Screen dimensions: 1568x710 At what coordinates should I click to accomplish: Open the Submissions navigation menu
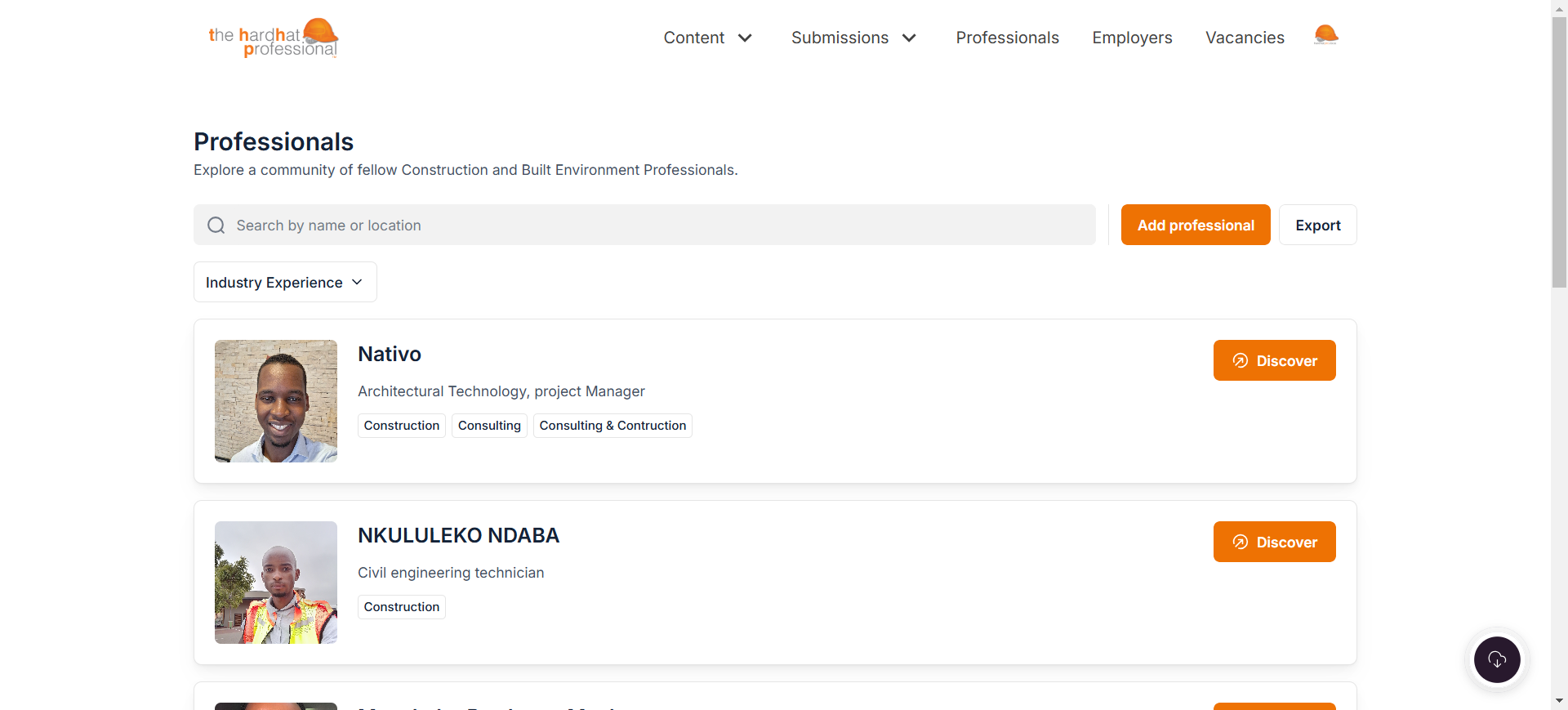853,38
